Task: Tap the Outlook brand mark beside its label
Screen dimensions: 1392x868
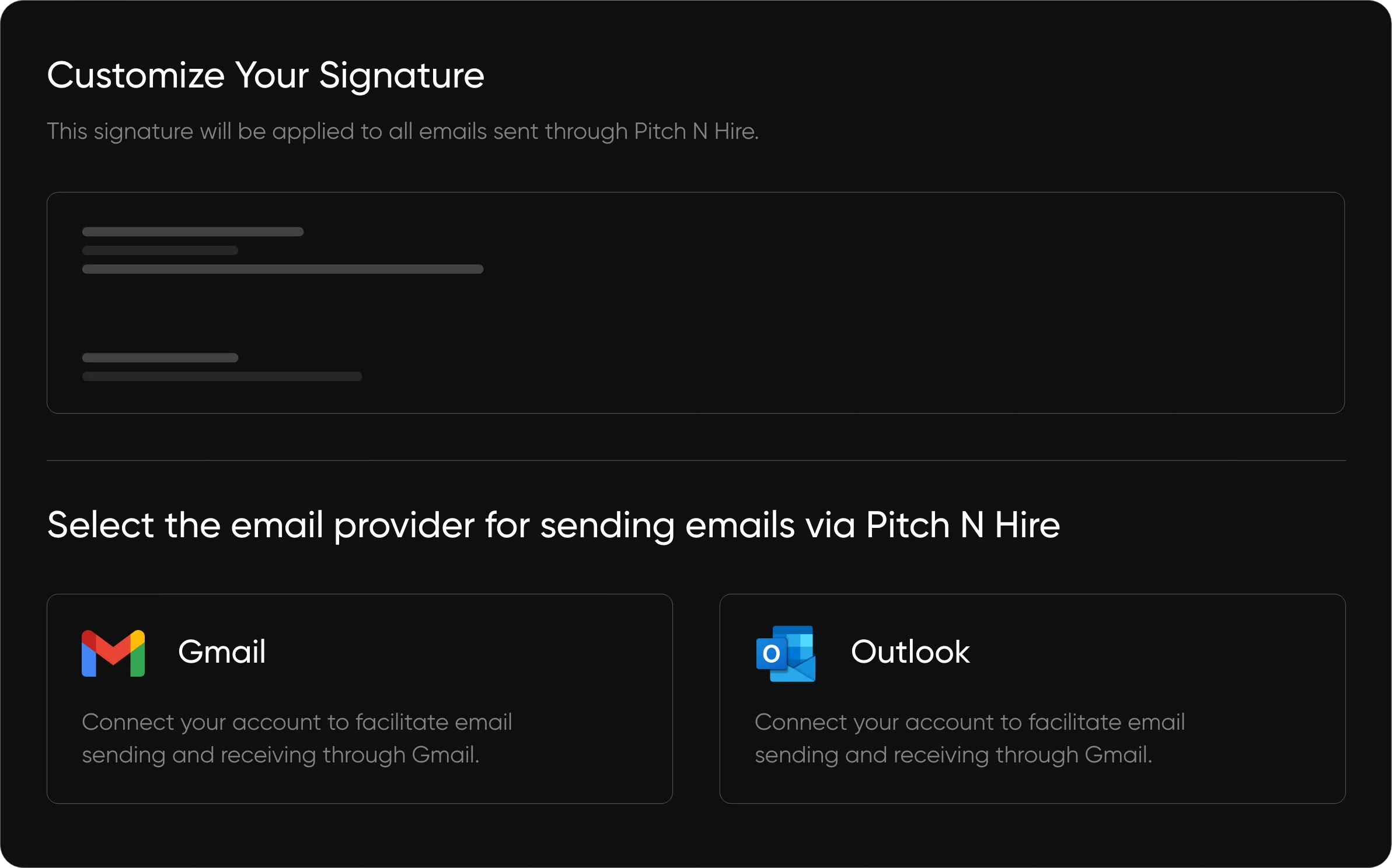Action: point(786,653)
